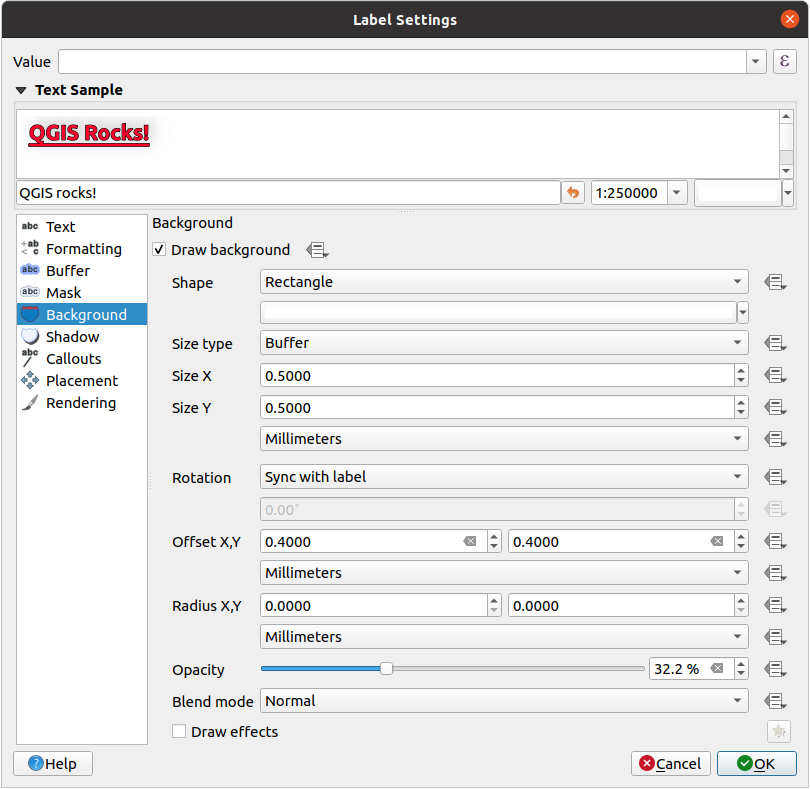This screenshot has width=810, height=789.
Task: Collapse the Text Sample section
Action: (x=21, y=90)
